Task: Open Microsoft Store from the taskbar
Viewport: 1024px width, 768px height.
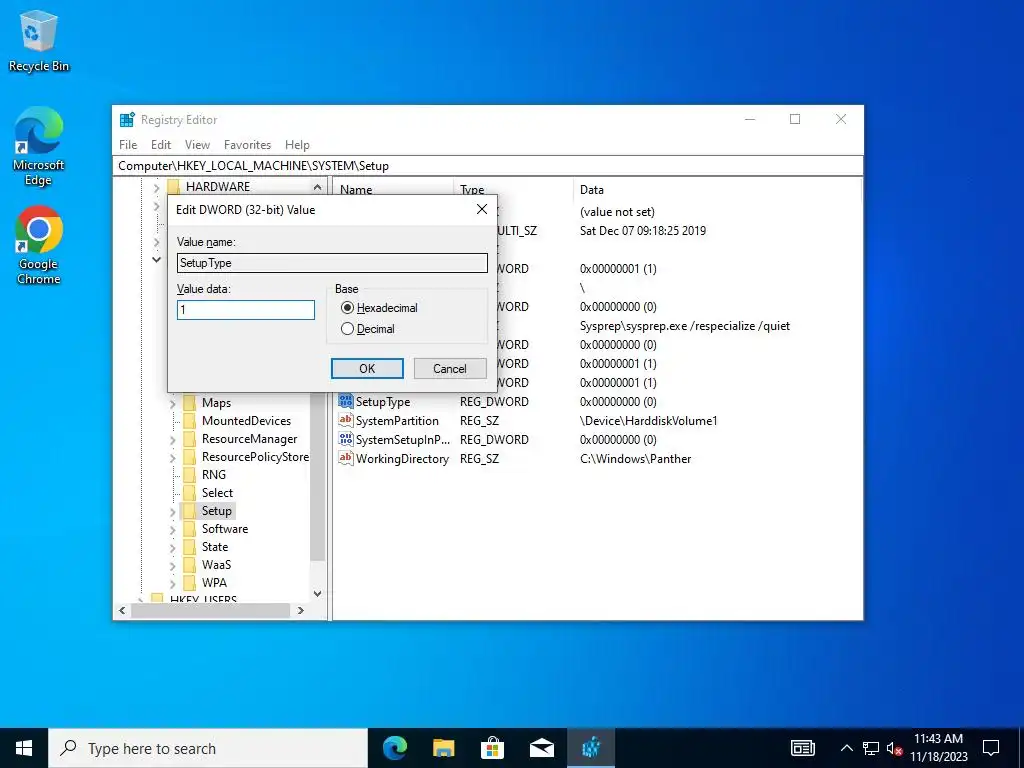Action: click(492, 748)
